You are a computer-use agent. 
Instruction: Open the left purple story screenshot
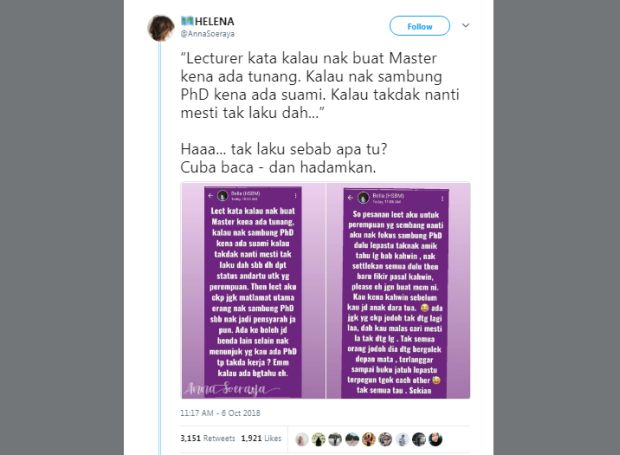click(x=253, y=291)
